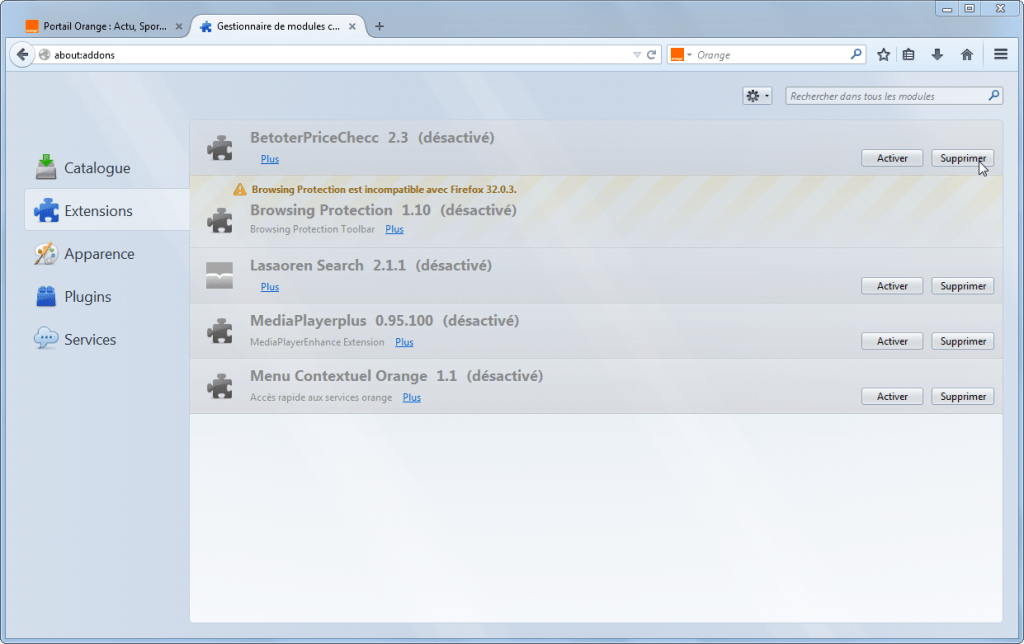This screenshot has width=1024, height=644.
Task: Close the Portail Orange tab
Action: pyautogui.click(x=178, y=27)
